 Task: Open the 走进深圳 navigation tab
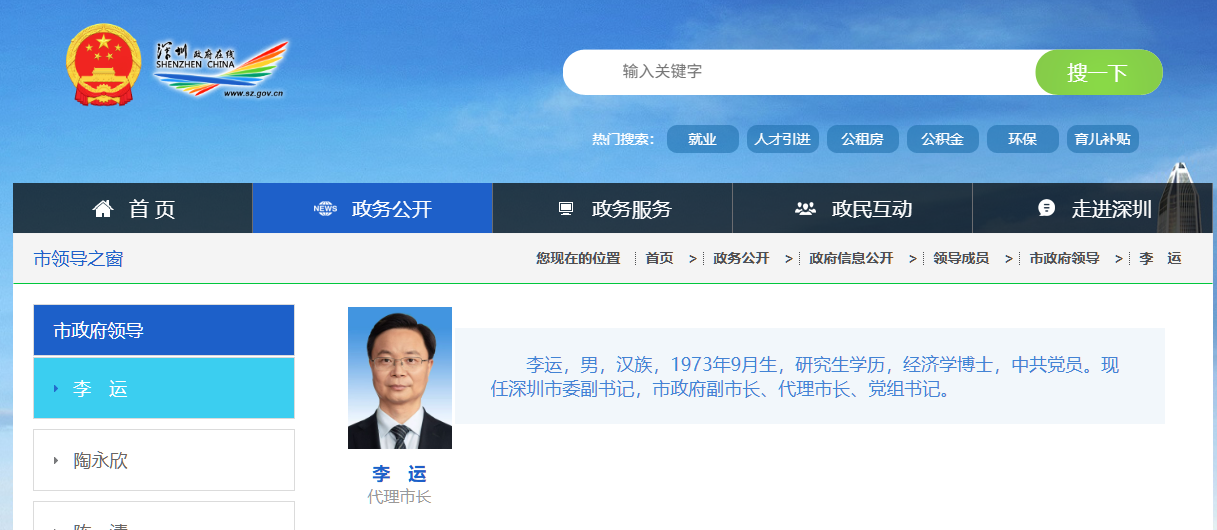click(x=1092, y=208)
